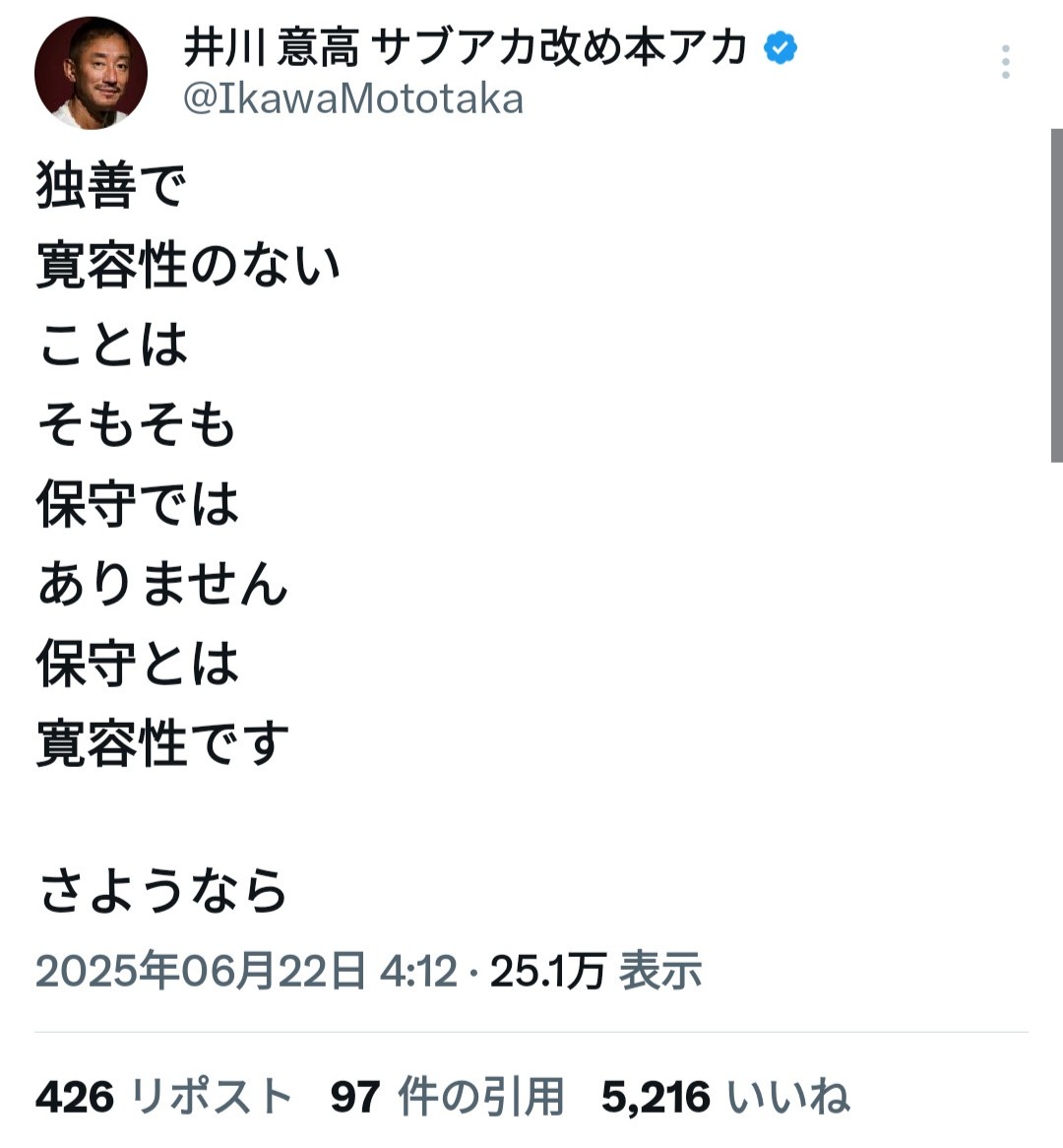The image size is (1063, 1148).
Task: Click the @IkawaMototaka handle
Action: click(353, 99)
